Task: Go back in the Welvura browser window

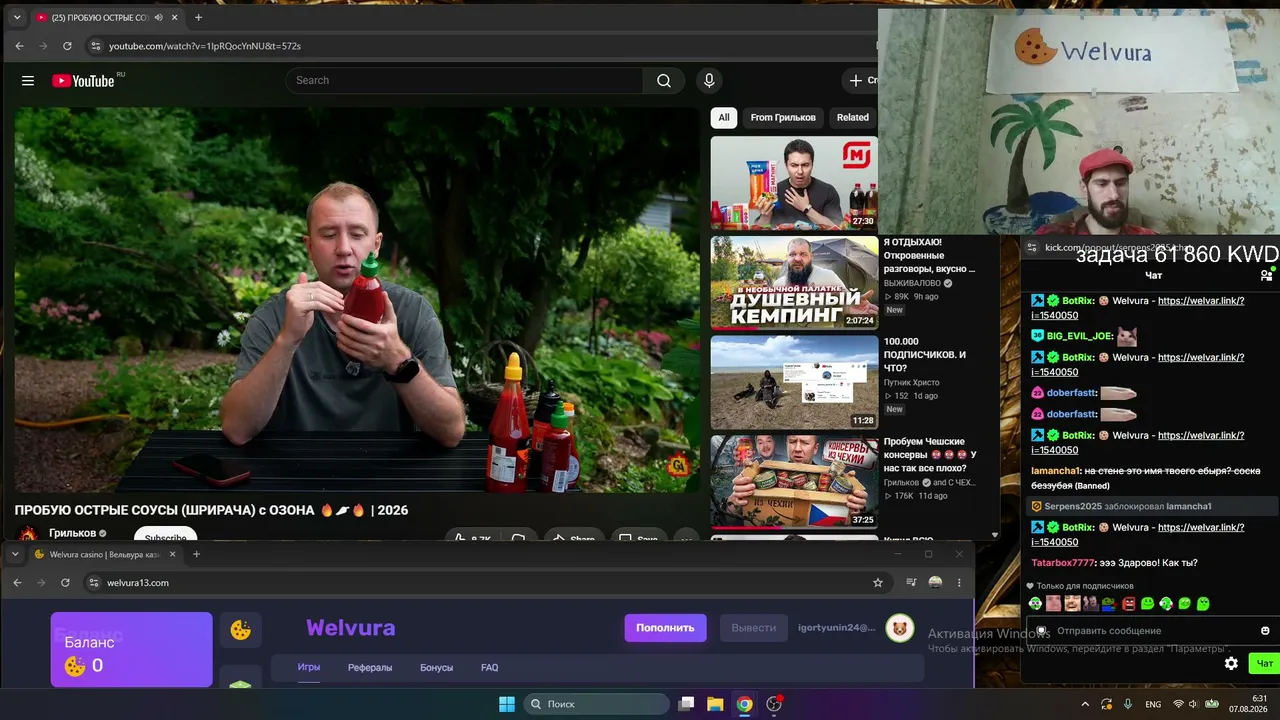Action: (x=17, y=583)
